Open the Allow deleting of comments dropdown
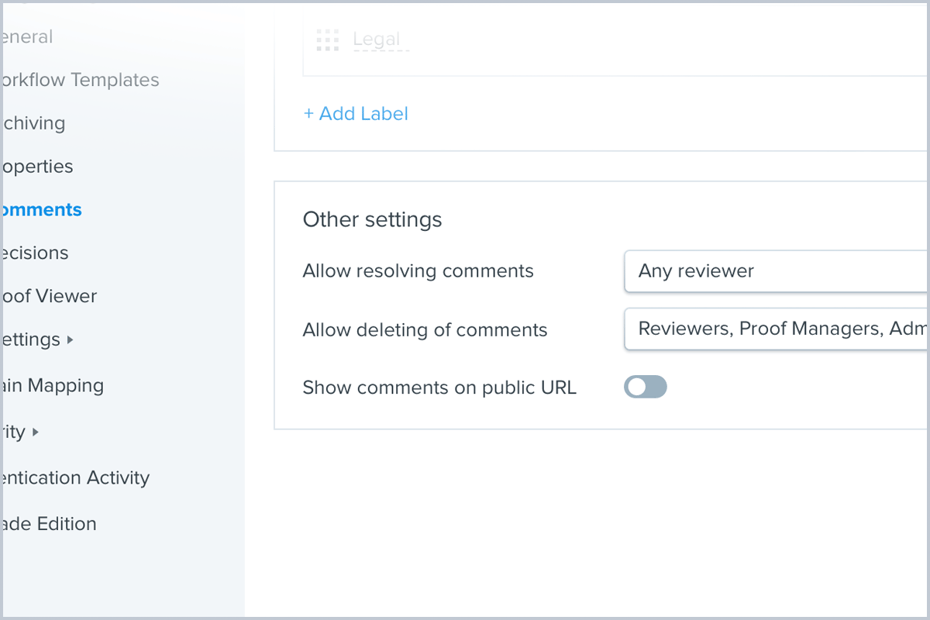 pyautogui.click(x=775, y=329)
